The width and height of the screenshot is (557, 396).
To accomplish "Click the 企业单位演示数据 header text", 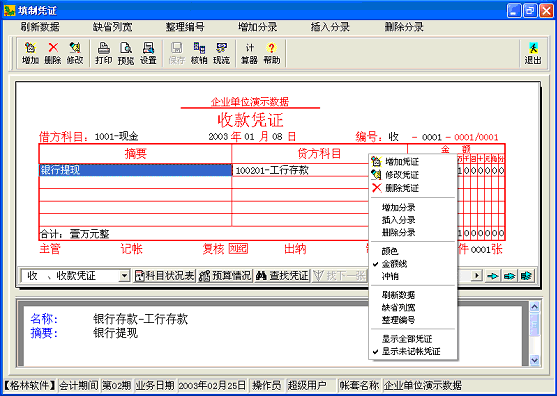I will [250, 102].
